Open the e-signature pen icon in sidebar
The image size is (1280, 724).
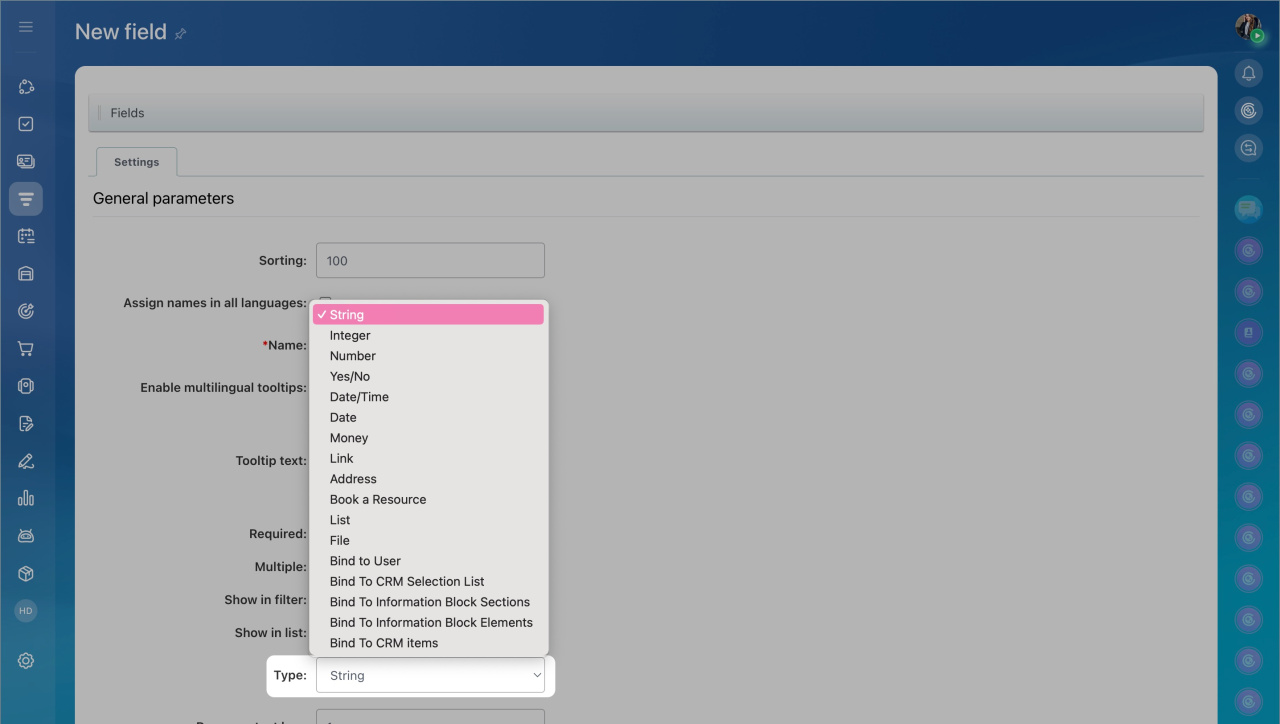[26, 461]
